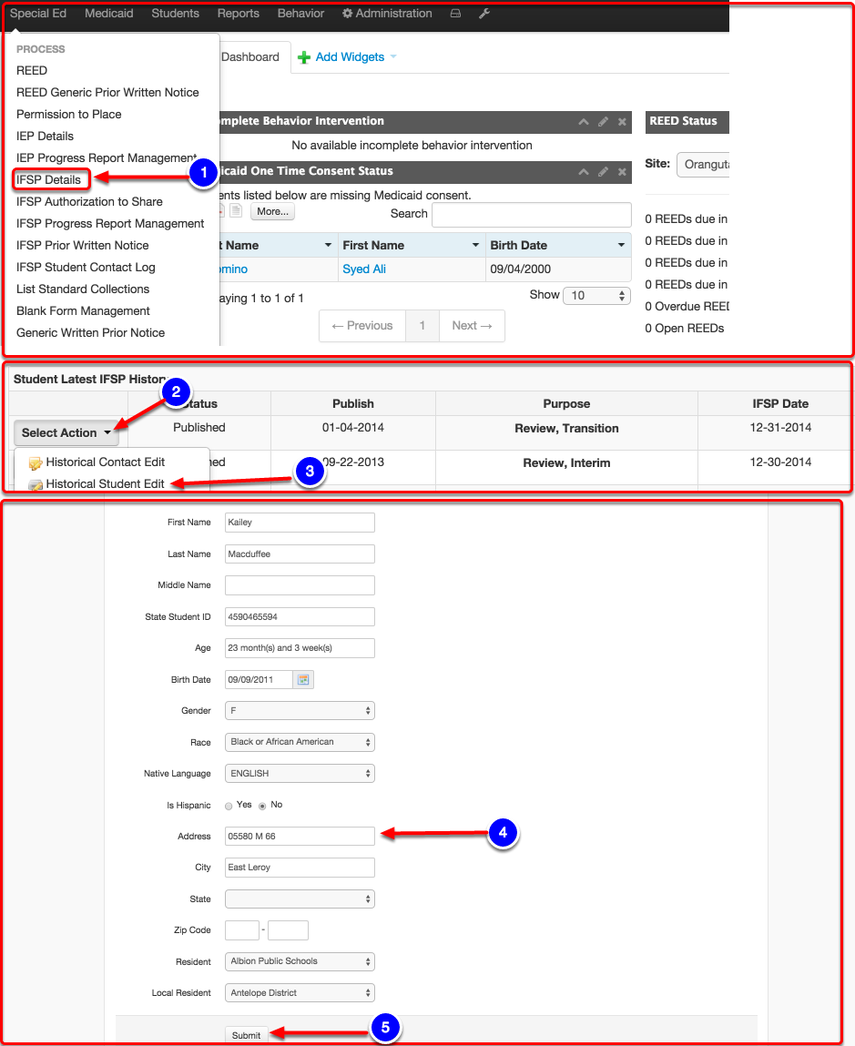Open the Birth Date calendar picker icon
The width and height of the screenshot is (855, 1046).
click(303, 679)
